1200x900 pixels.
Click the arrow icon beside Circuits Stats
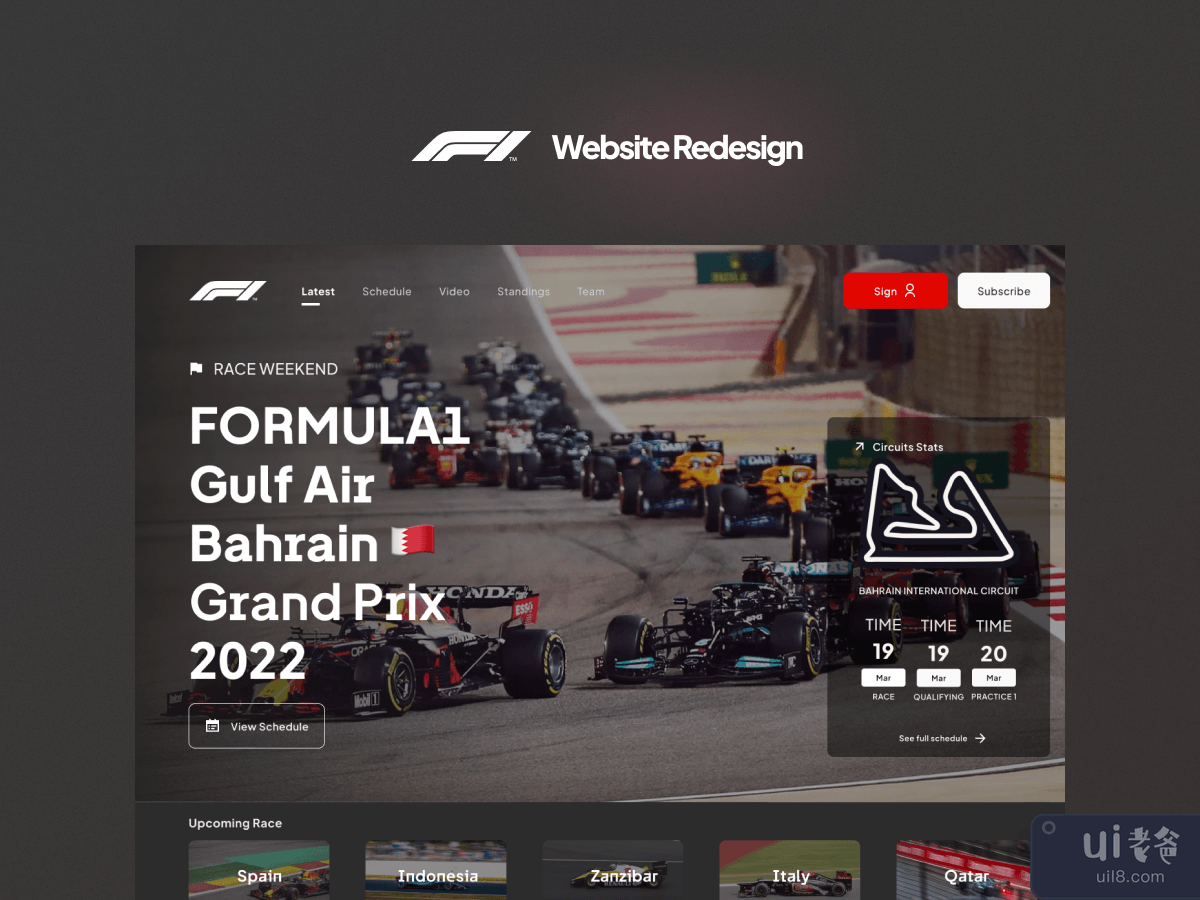click(859, 447)
